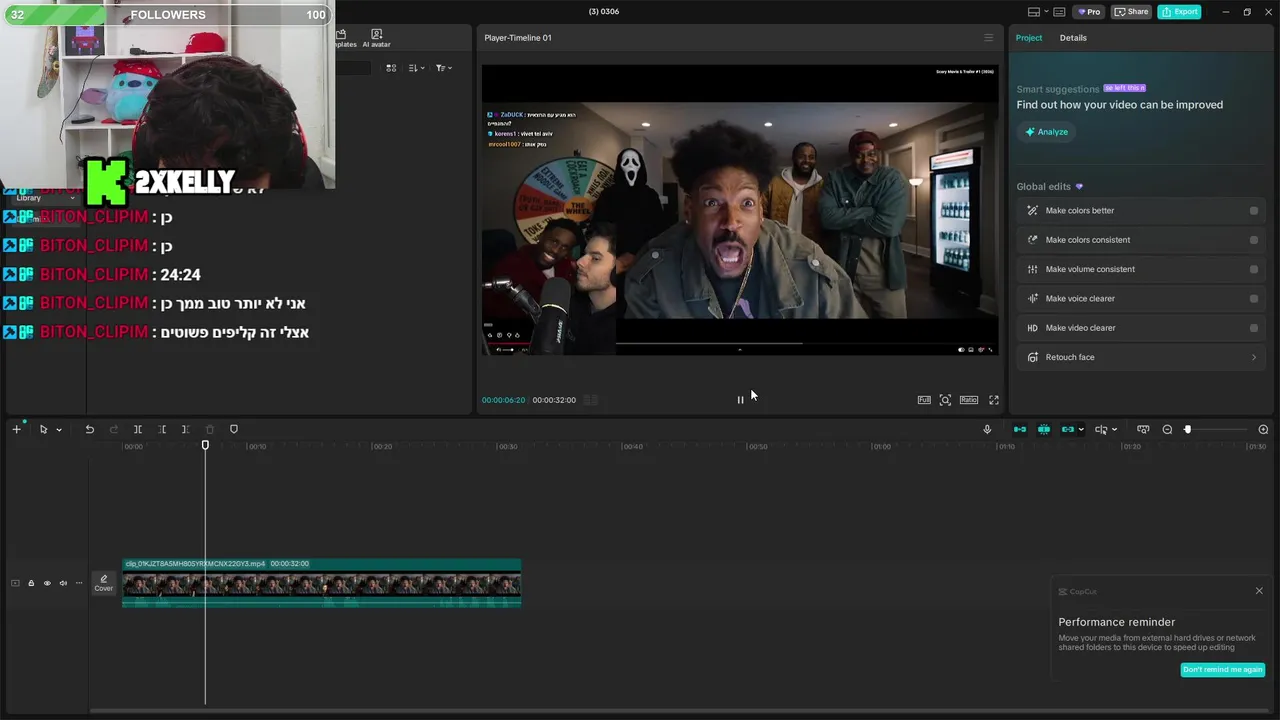This screenshot has width=1280, height=720.
Task: Enable Make voice clearer checkbox
Action: coord(1254,298)
